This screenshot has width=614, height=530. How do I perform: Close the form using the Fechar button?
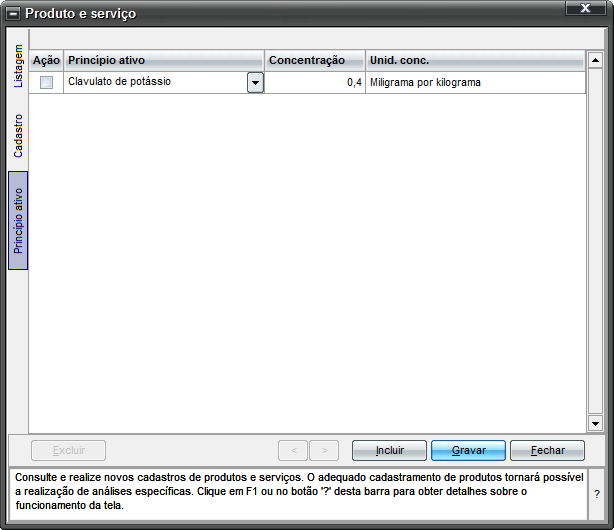[547, 450]
